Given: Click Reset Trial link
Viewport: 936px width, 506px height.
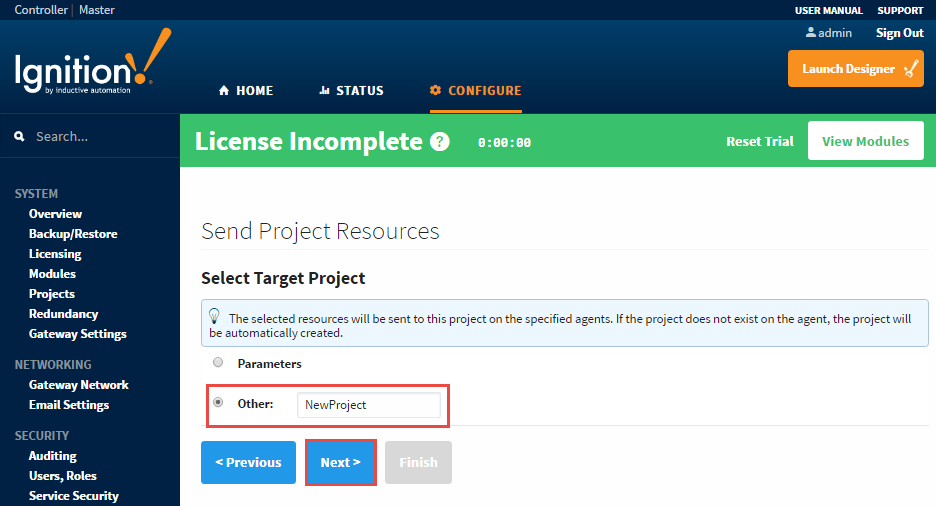Looking at the screenshot, I should click(760, 141).
